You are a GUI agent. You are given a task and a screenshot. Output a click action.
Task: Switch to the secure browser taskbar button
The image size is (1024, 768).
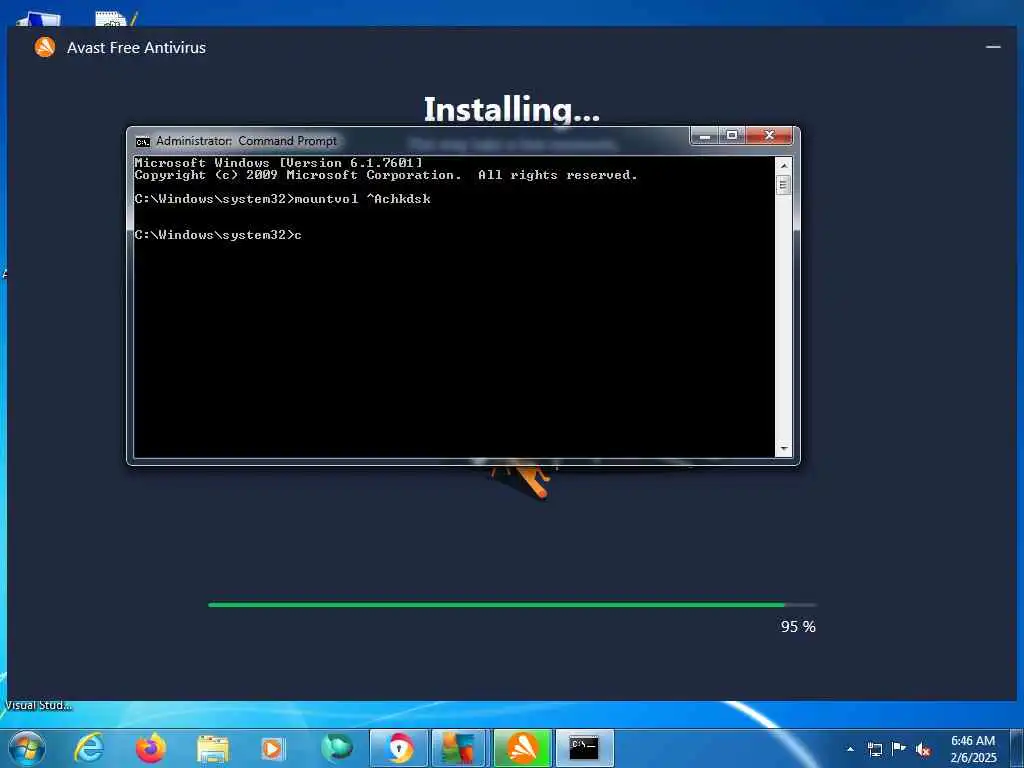coord(398,748)
